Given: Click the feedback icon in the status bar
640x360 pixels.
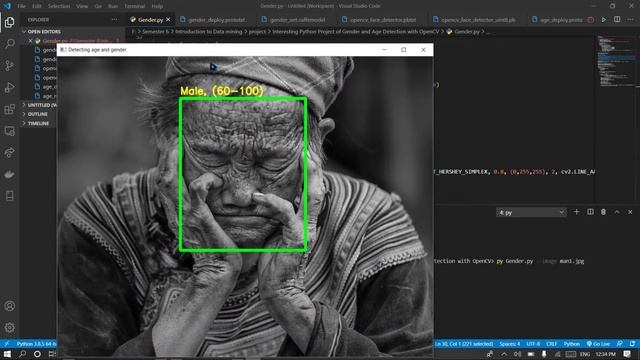Looking at the screenshot, I should (x=620, y=344).
